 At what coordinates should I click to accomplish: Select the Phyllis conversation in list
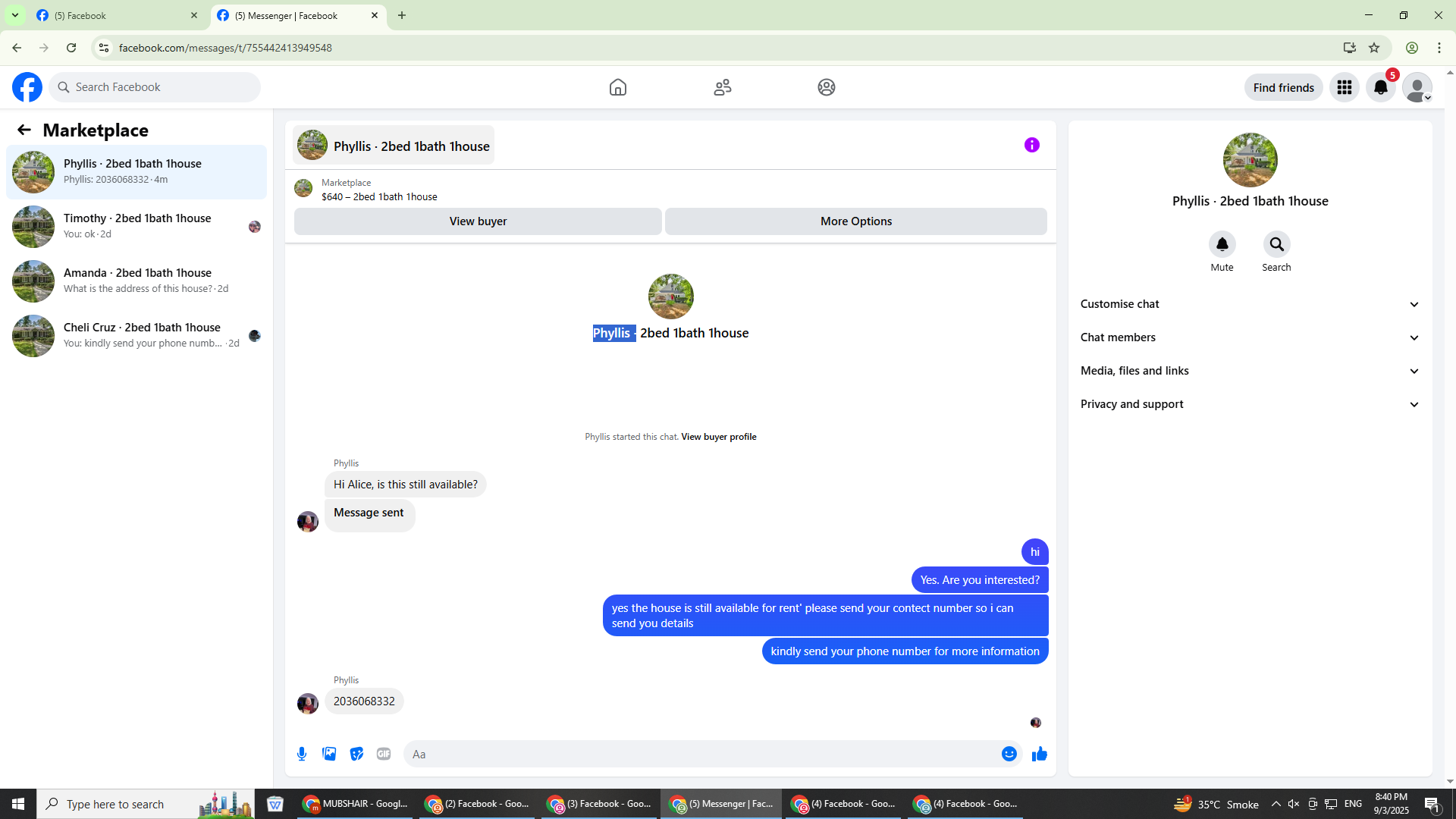[136, 171]
